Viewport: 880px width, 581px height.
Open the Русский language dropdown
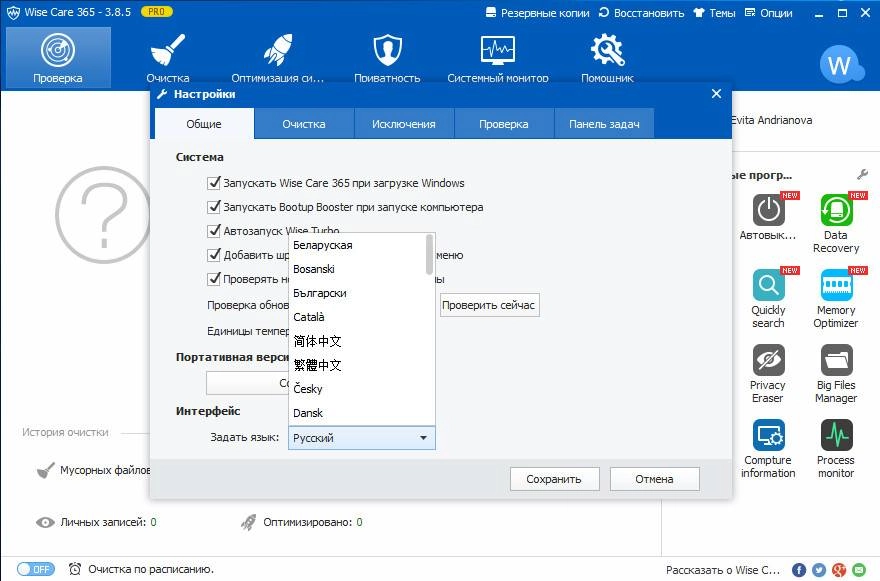point(362,438)
